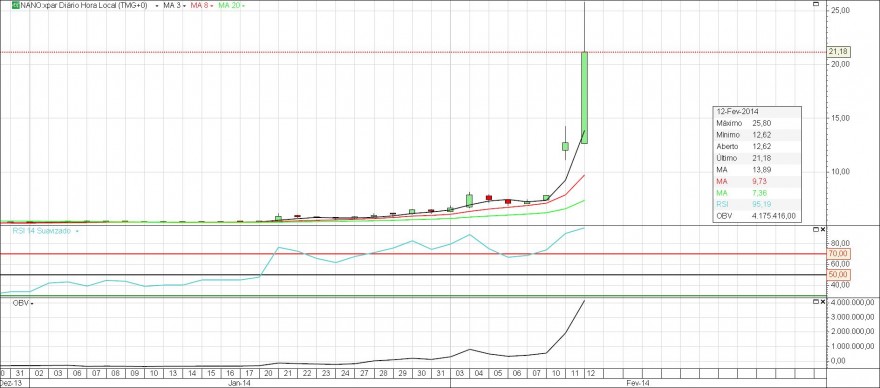Click the Jan-14 month label on the time axis
The image size is (880, 388).
pos(240,383)
